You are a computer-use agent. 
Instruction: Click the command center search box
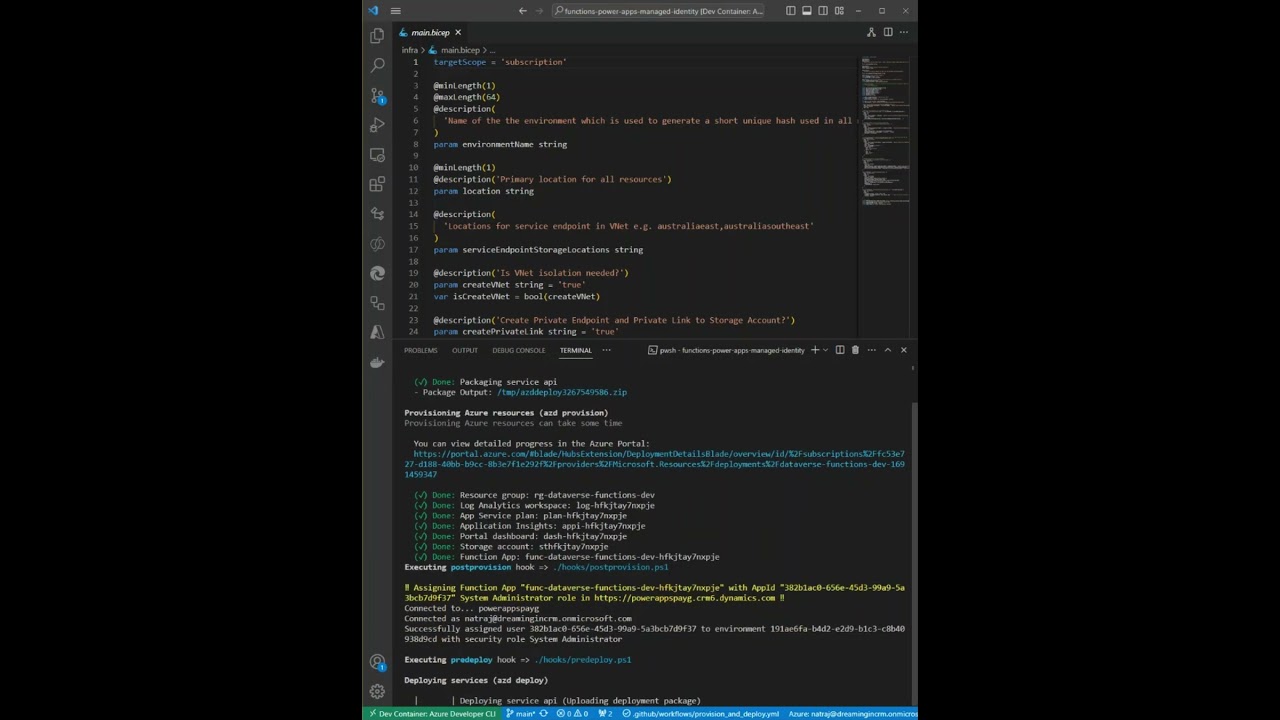point(659,11)
